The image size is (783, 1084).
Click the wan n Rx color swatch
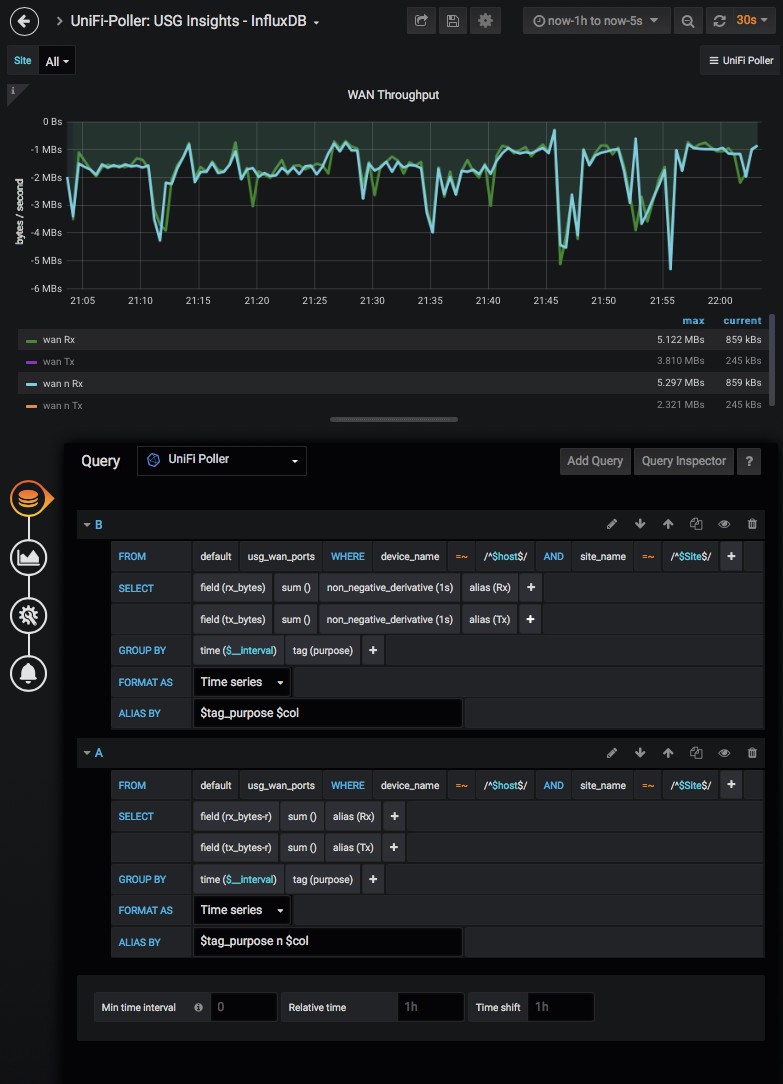click(31, 383)
